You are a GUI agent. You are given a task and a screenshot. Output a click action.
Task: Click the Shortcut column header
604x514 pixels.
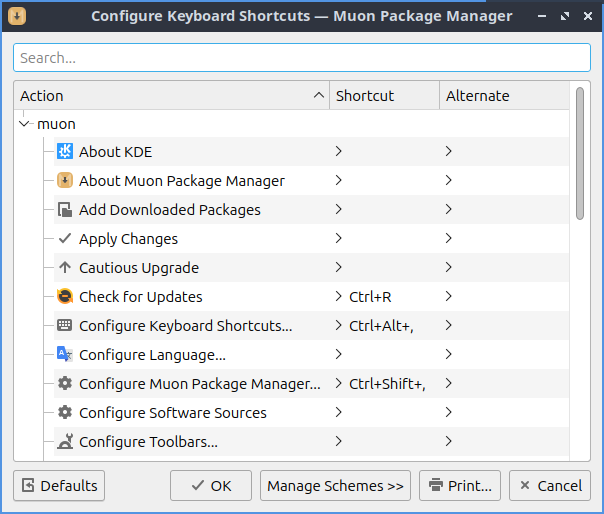pyautogui.click(x=384, y=96)
